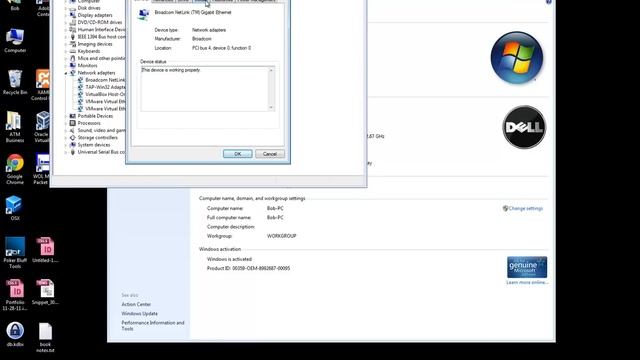
Task: Expand the Sound, video and game controllers node
Action: (x=66, y=131)
